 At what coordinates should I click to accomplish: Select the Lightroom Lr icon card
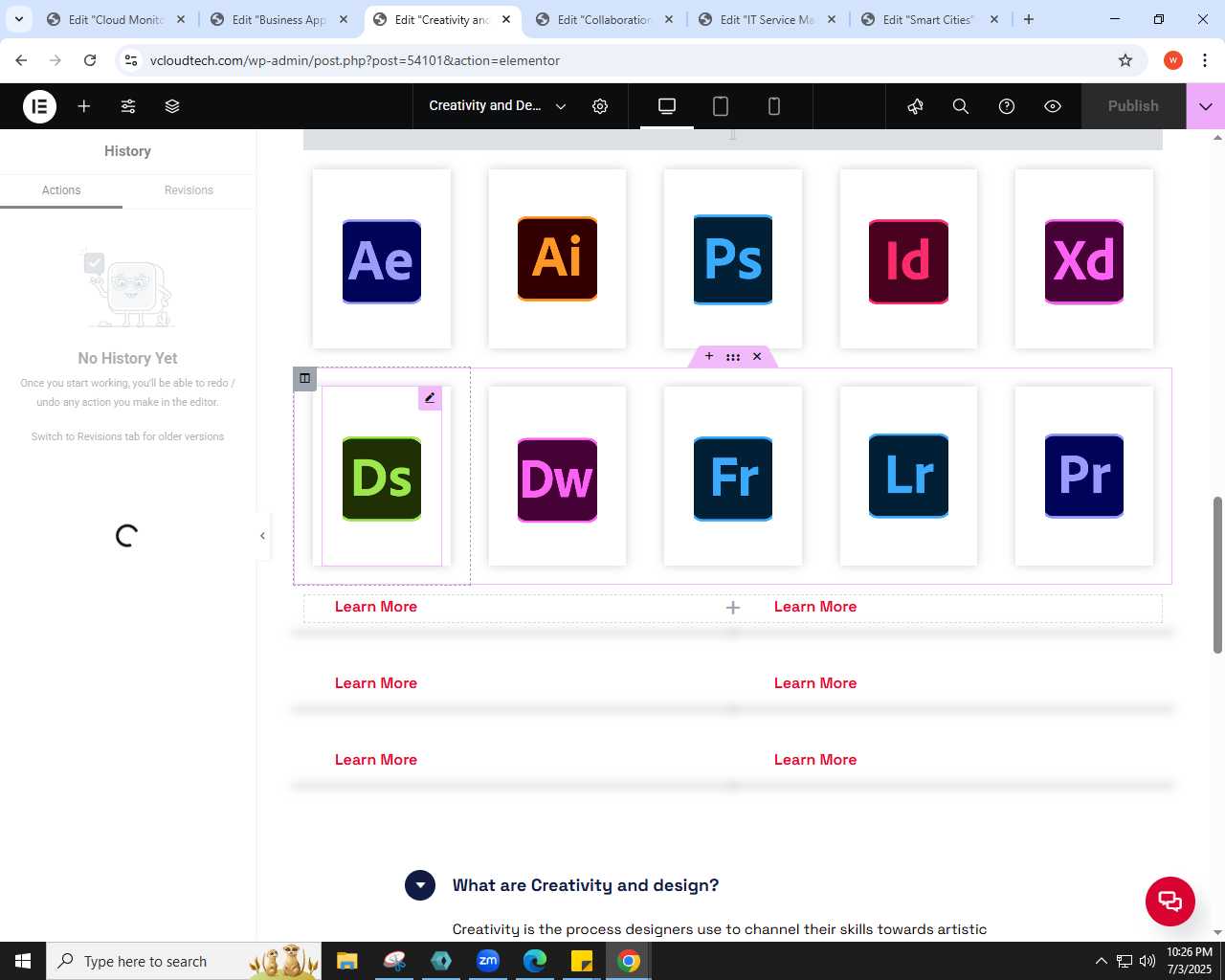[x=908, y=476]
